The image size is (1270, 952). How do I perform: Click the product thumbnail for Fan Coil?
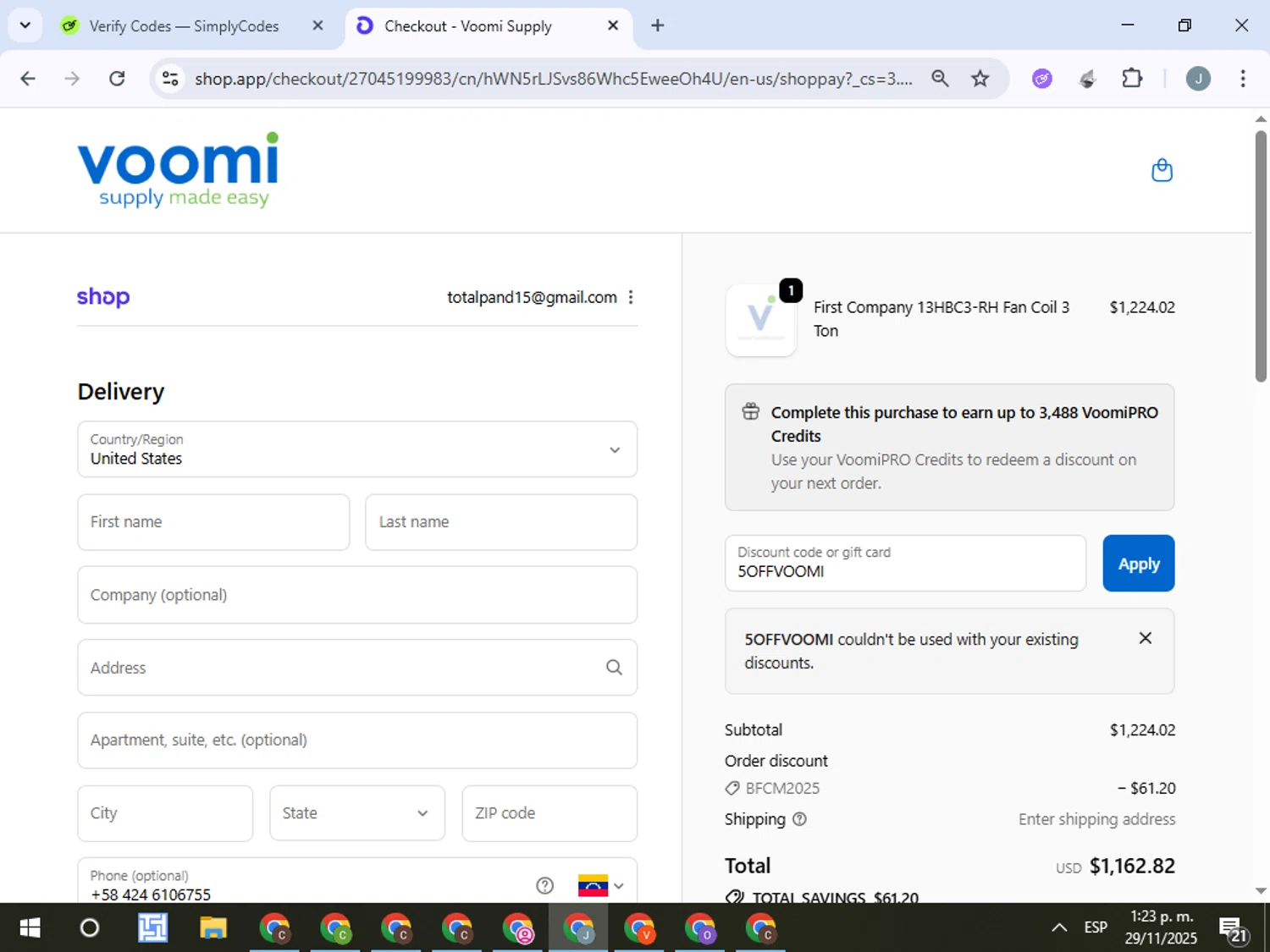761,319
